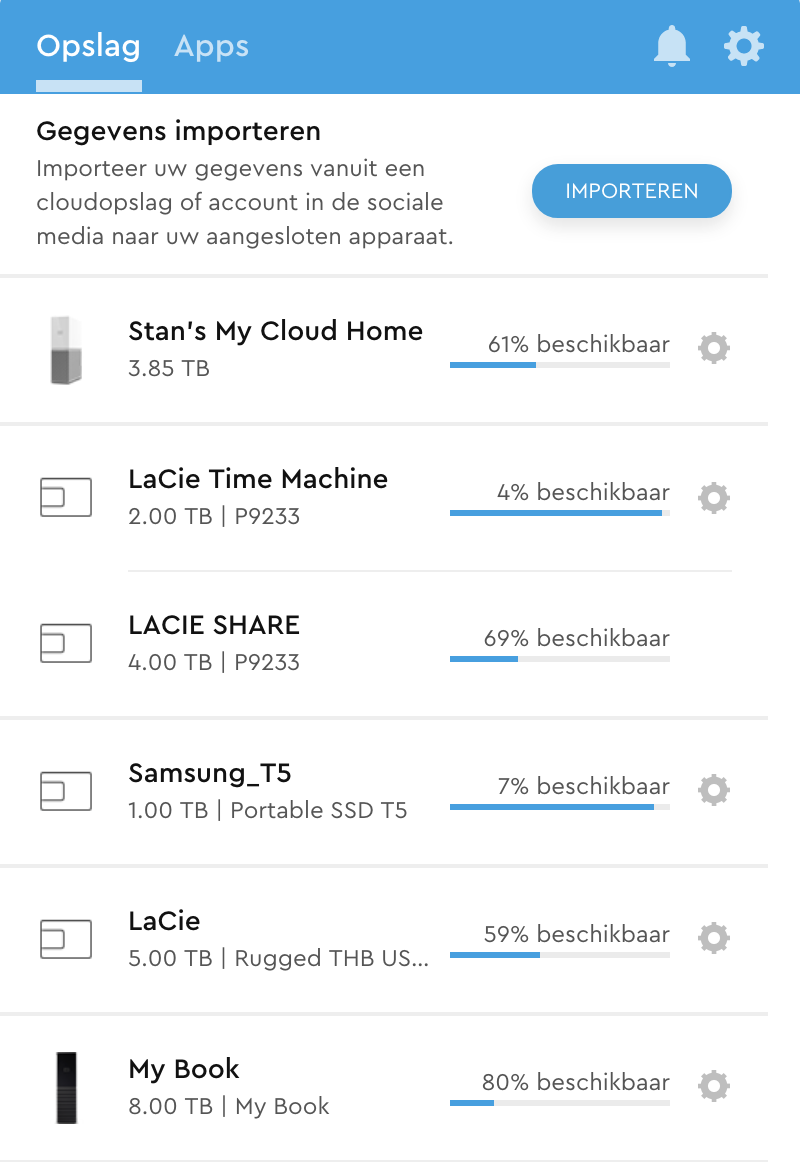Click the Samsung_T5 drive icon
800x1162 pixels.
pos(66,790)
